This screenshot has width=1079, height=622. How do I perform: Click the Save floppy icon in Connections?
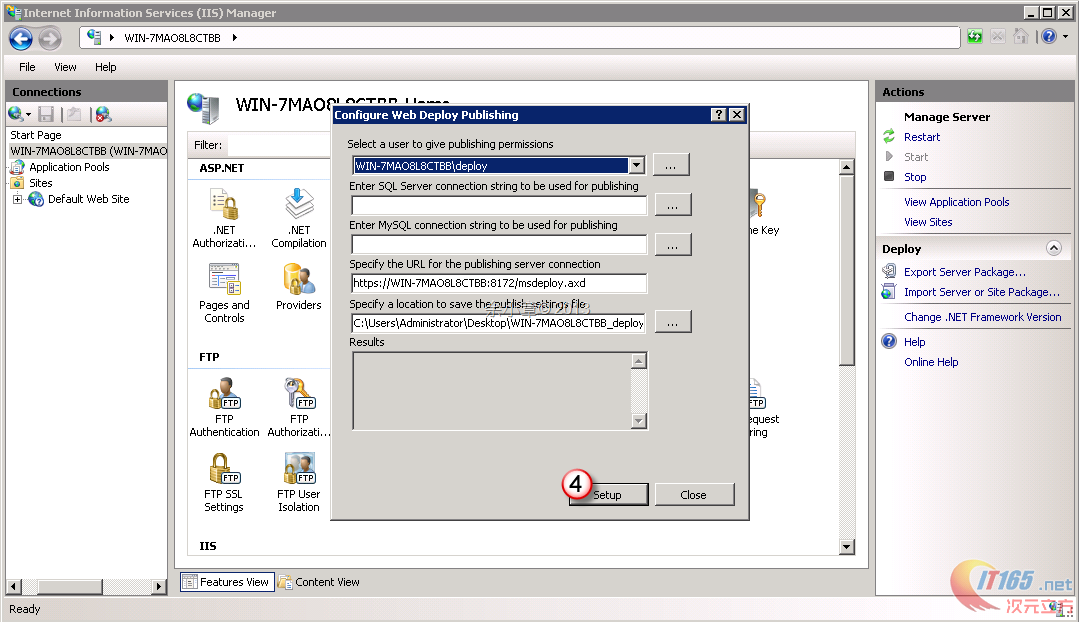tap(46, 114)
